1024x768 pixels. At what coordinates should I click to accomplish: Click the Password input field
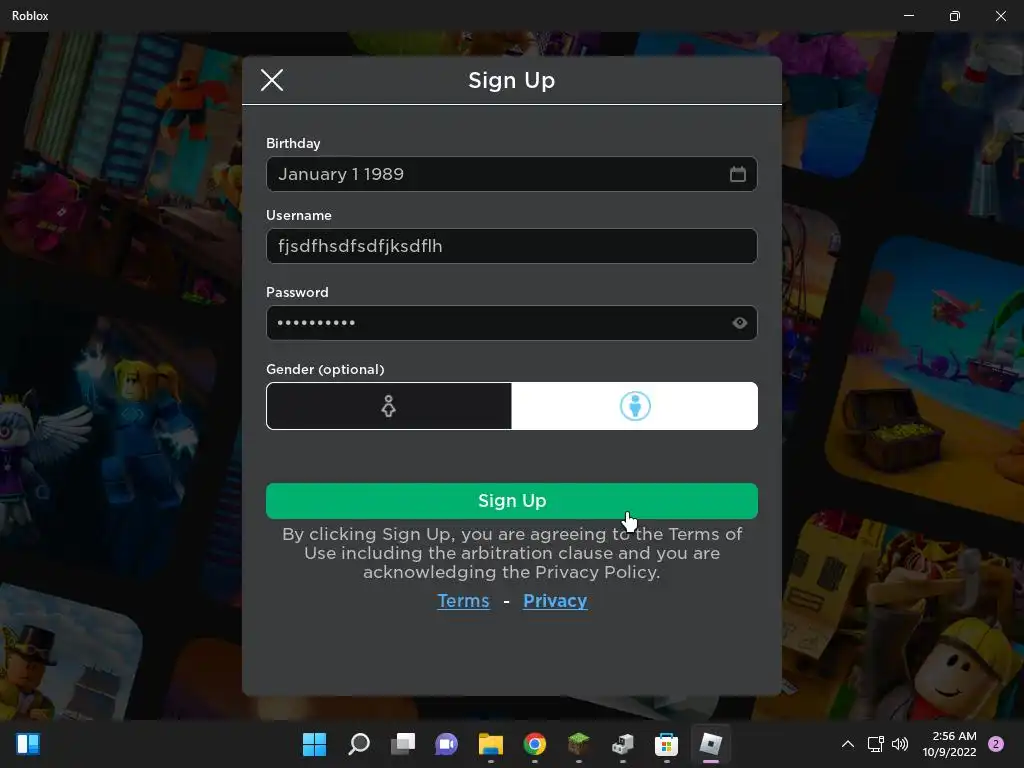(x=511, y=323)
